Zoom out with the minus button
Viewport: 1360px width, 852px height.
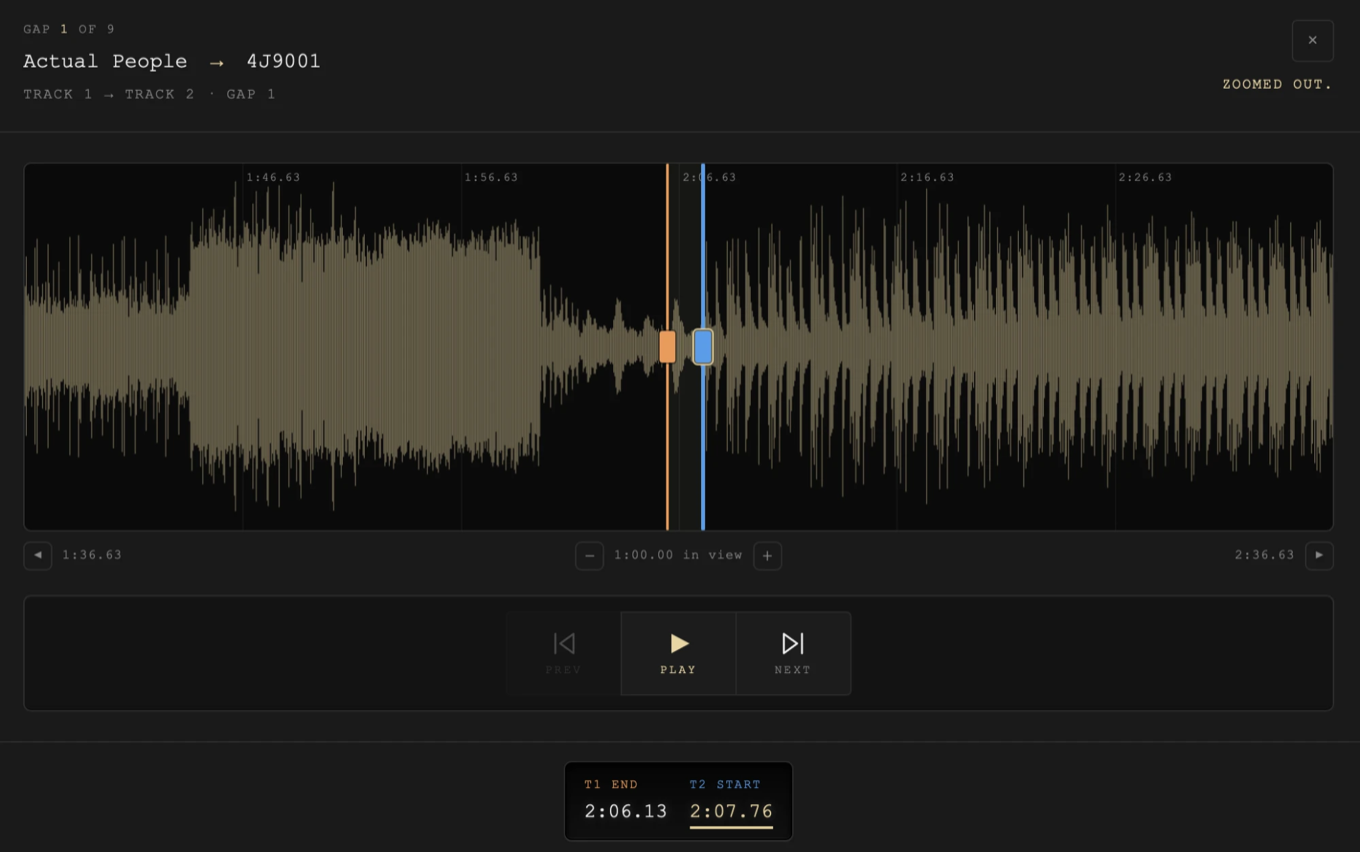(589, 555)
